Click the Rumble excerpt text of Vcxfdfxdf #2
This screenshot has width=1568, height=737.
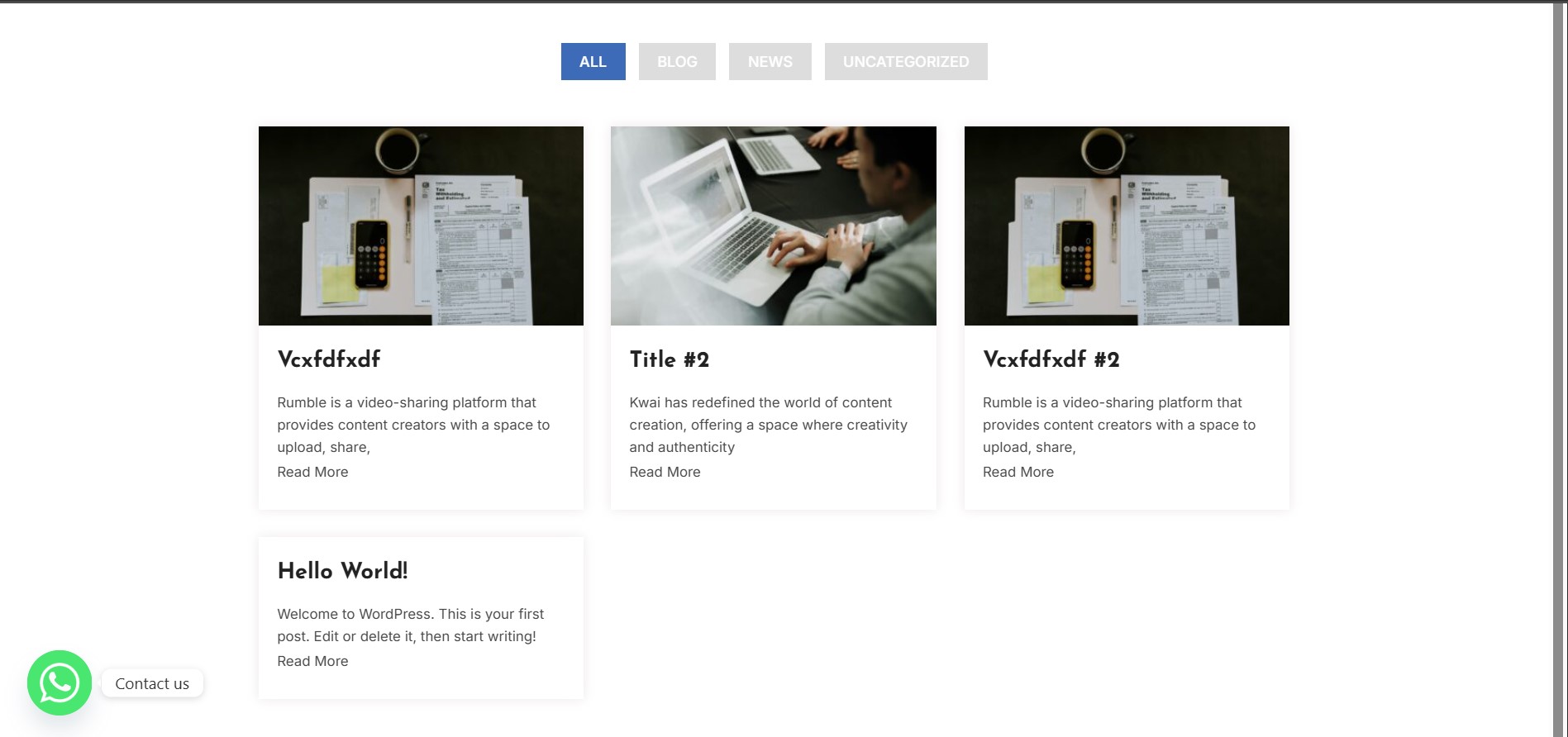pyautogui.click(x=1119, y=425)
